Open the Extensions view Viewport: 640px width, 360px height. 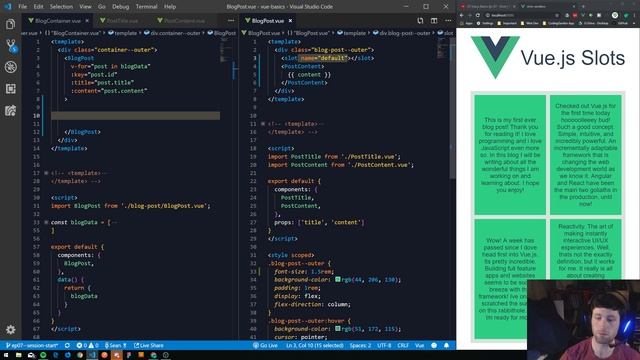[x=11, y=89]
